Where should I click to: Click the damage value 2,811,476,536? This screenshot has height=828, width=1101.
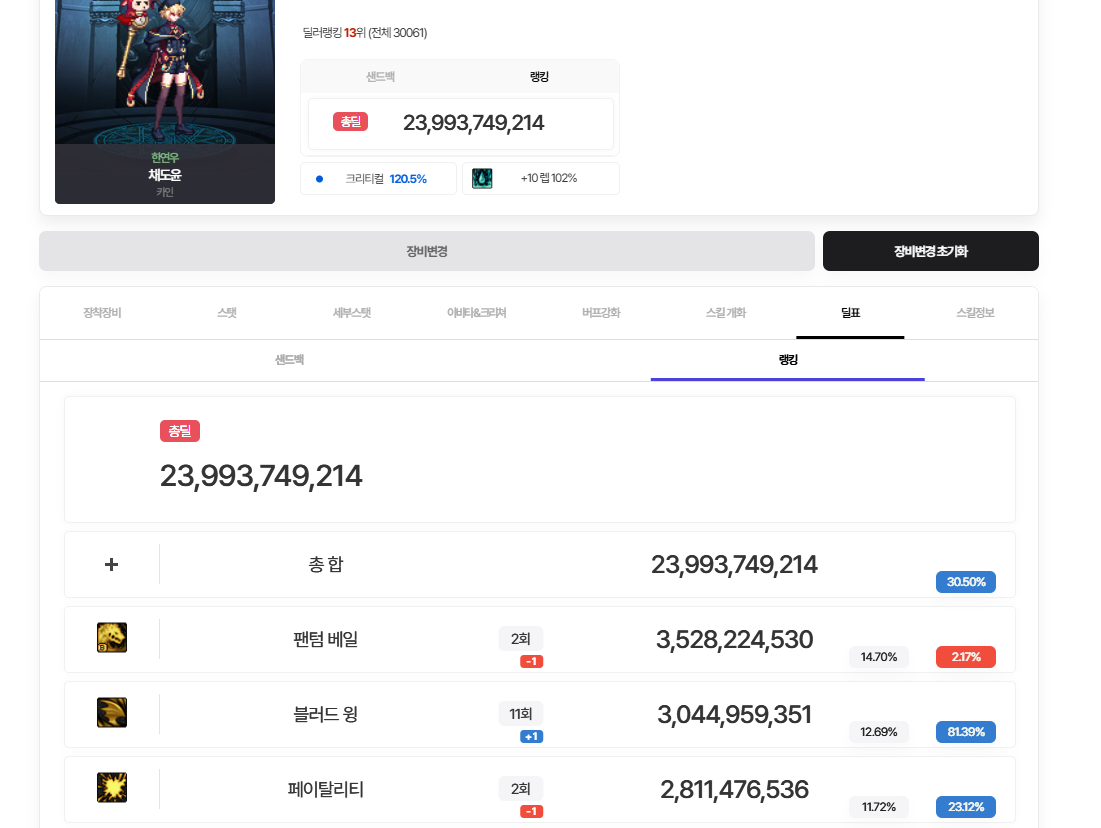click(734, 789)
